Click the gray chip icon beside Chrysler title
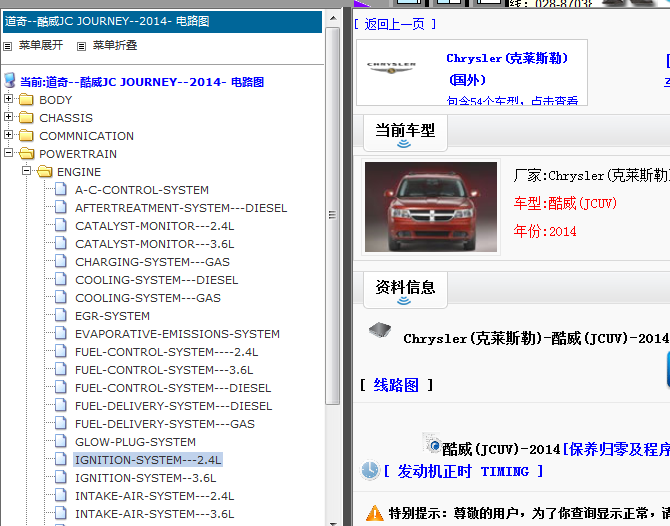The width and height of the screenshot is (670, 526). tap(379, 329)
